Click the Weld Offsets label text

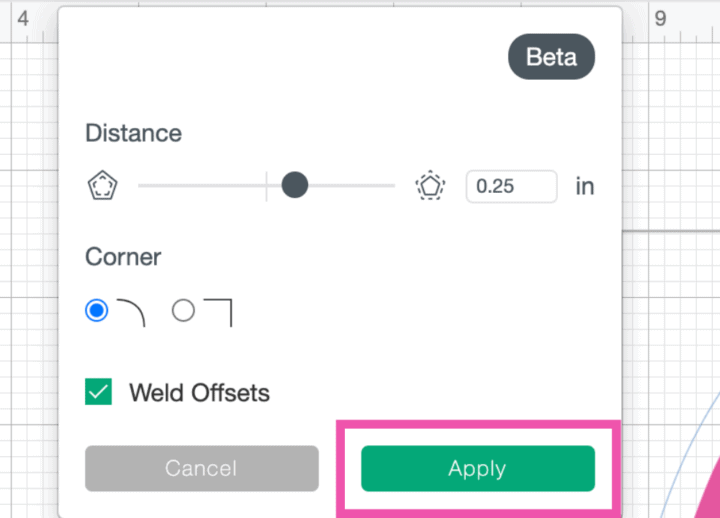pyautogui.click(x=199, y=393)
